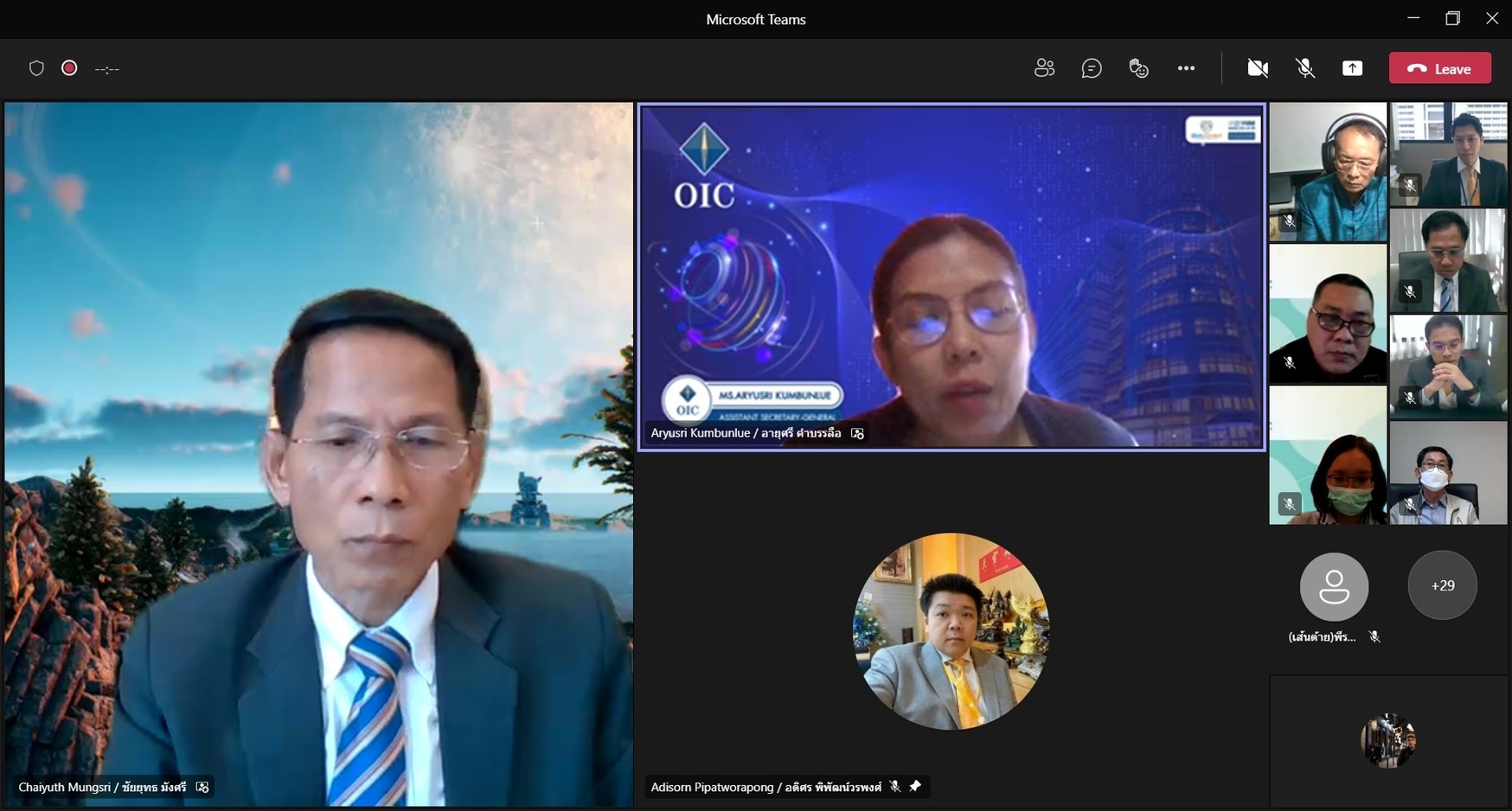Click the gray placeholder avatar participant

pyautogui.click(x=1334, y=587)
